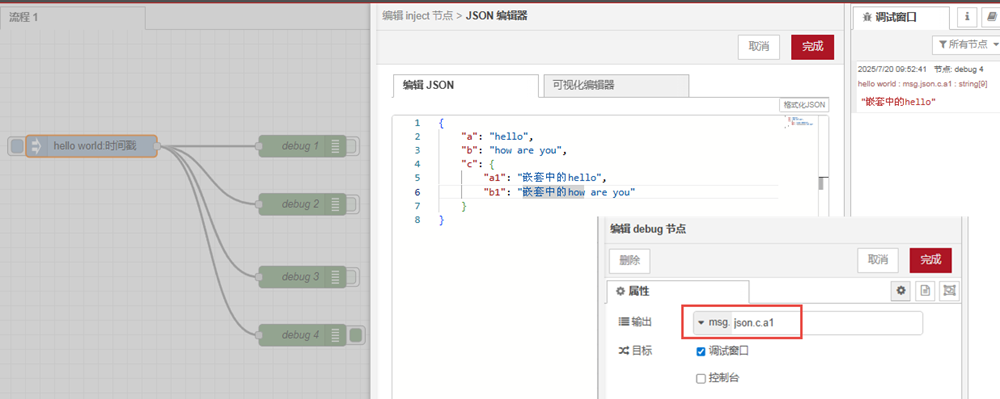Open the help book sidebar tab icon
This screenshot has height=399, width=1000.
992,17
